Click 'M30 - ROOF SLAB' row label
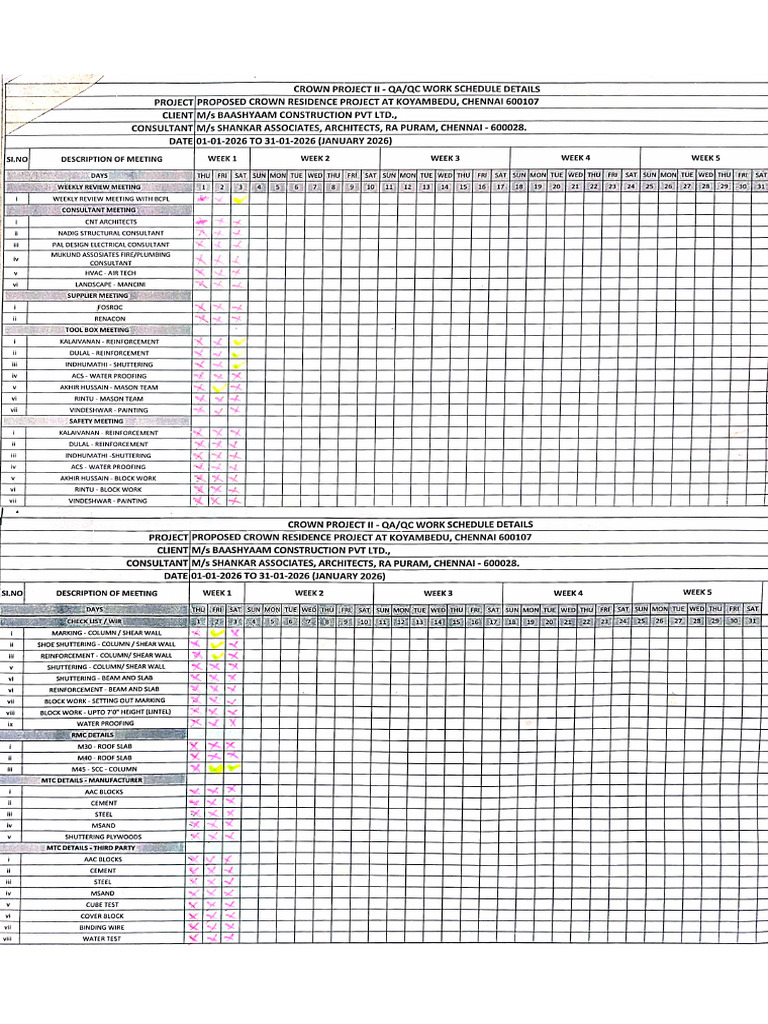The width and height of the screenshot is (768, 1024). click(104, 746)
